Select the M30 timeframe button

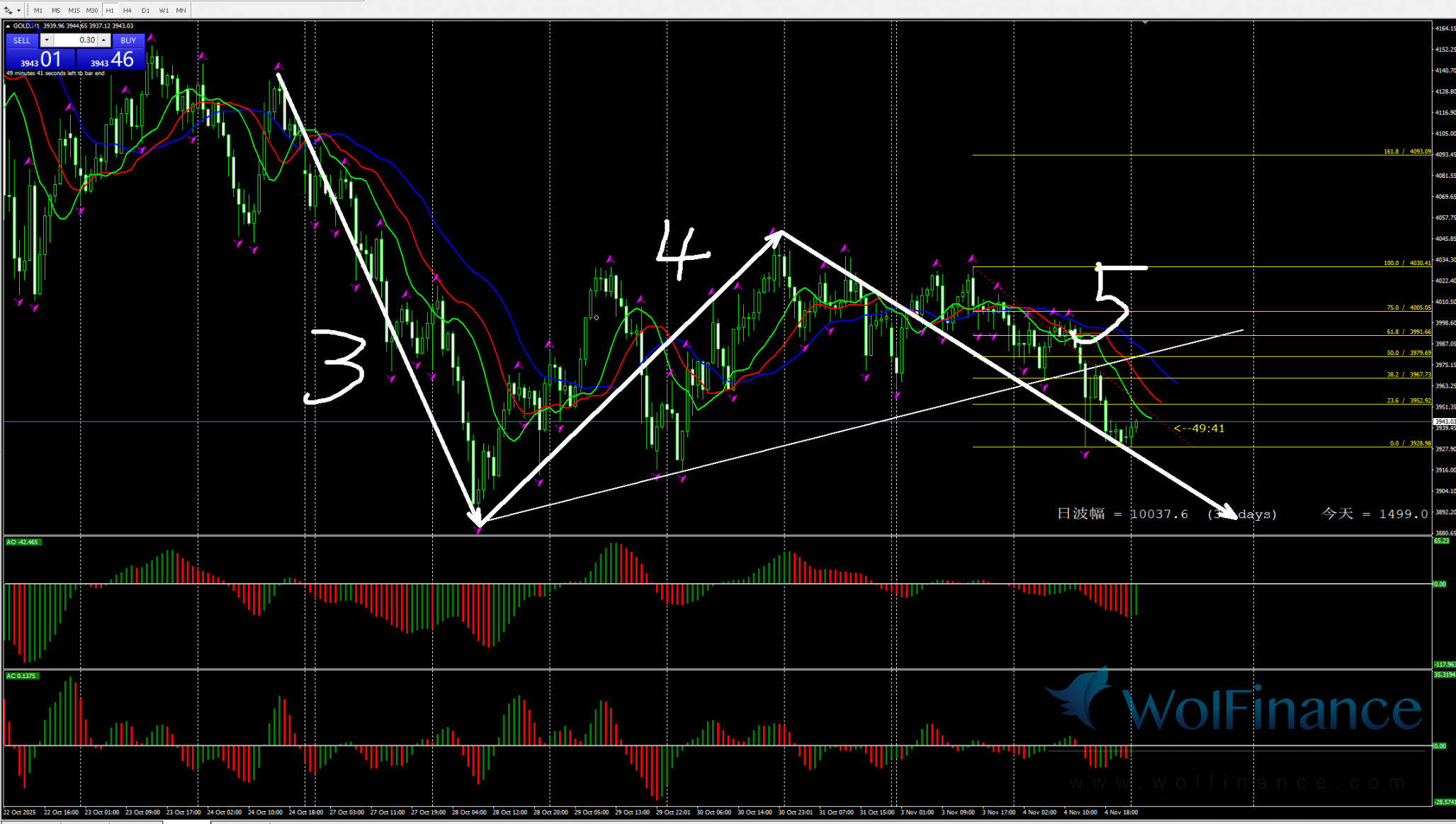[x=92, y=11]
